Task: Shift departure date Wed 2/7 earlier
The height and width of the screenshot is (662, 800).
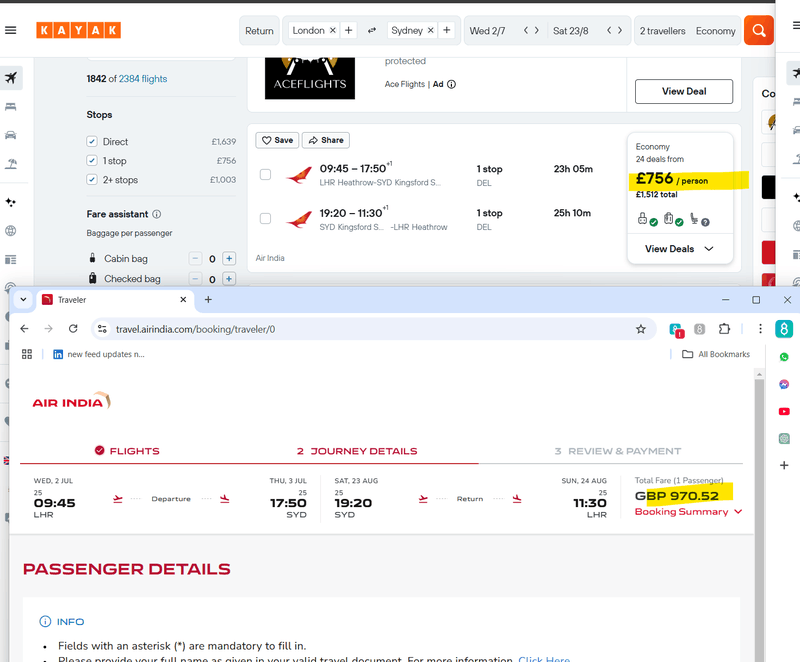Action: click(526, 31)
